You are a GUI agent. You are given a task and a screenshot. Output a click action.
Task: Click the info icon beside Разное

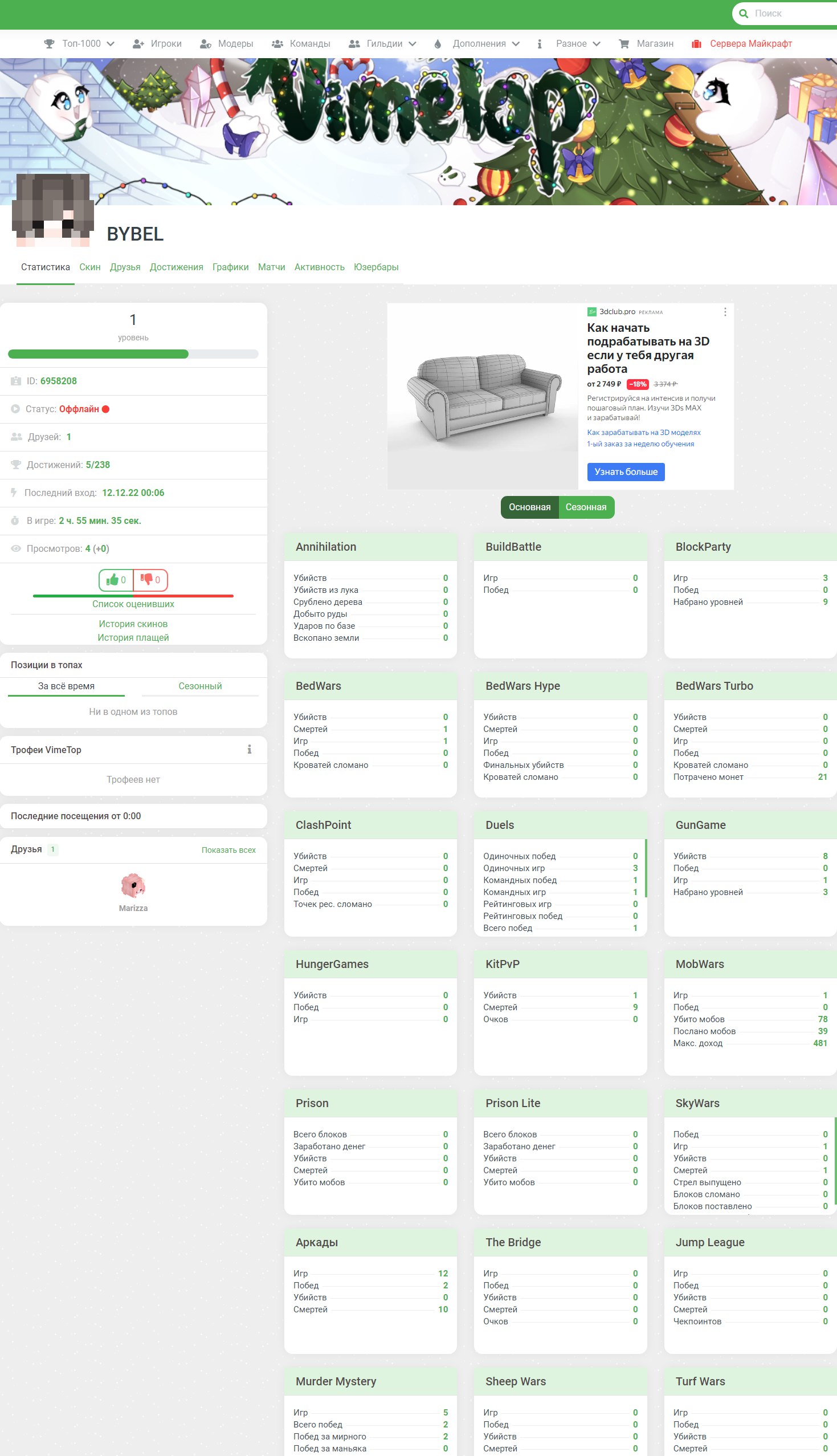coord(539,44)
